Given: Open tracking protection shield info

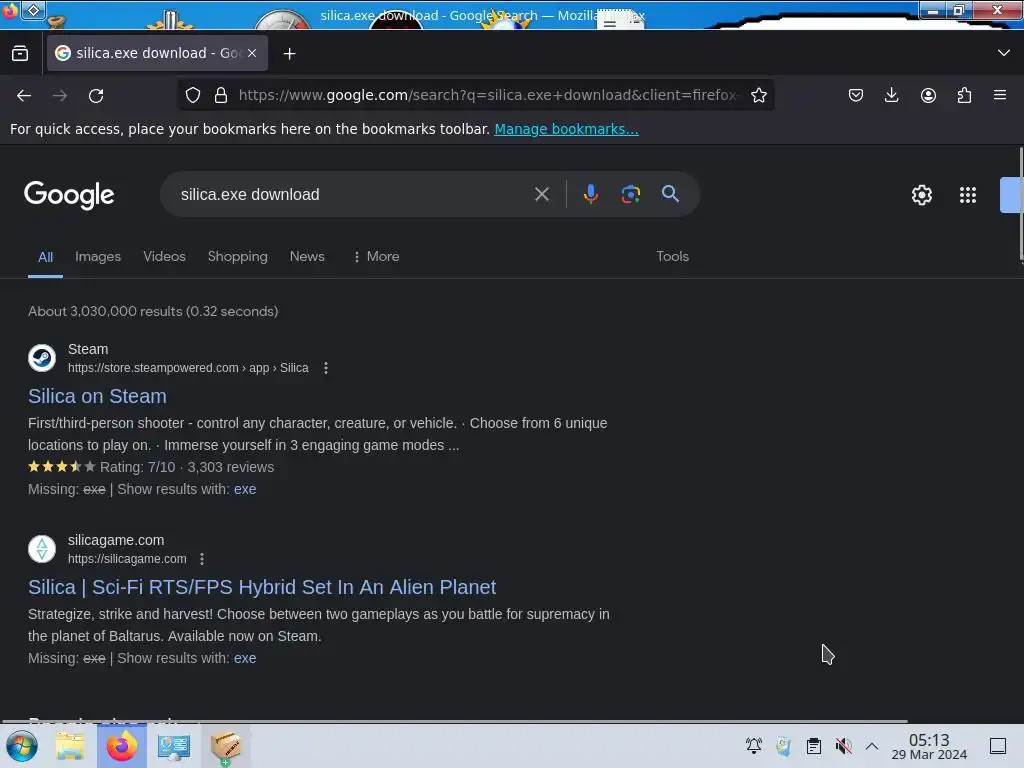Looking at the screenshot, I should coord(193,95).
